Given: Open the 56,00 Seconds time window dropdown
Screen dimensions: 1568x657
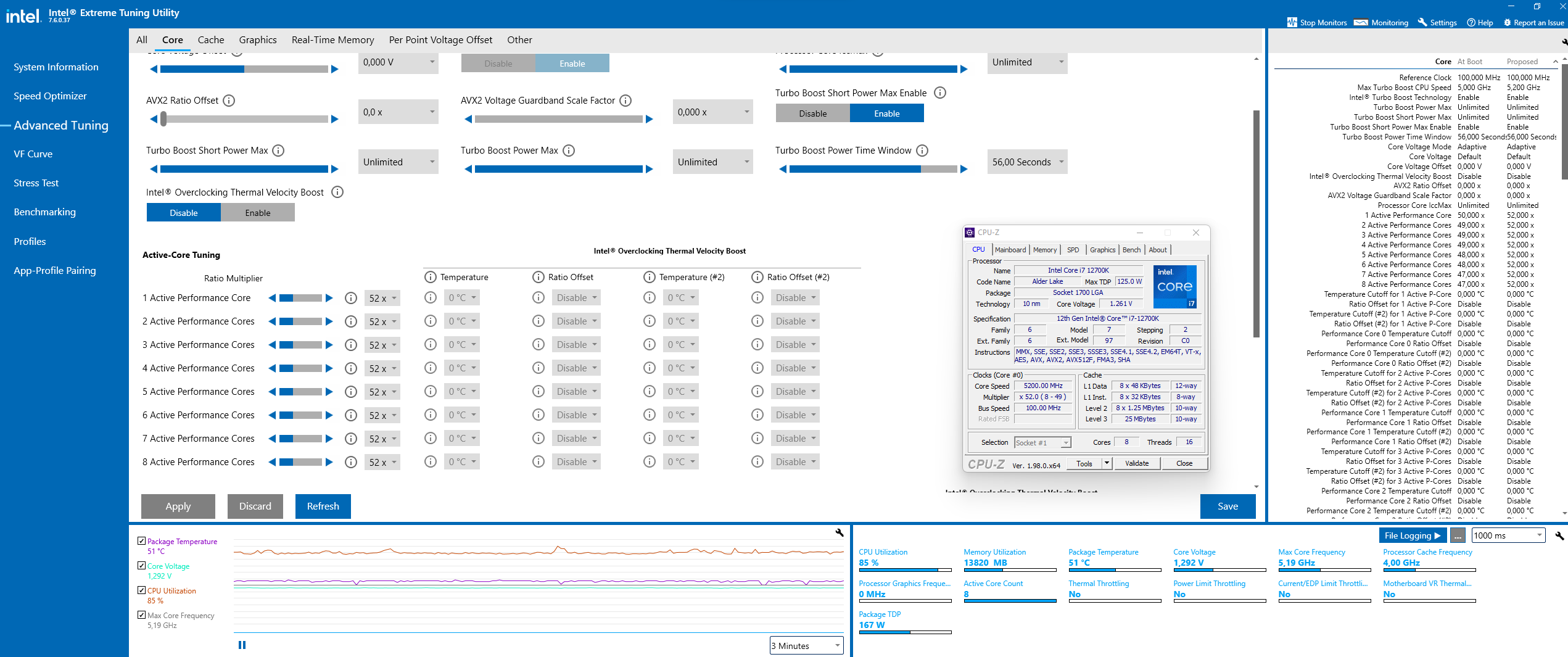Looking at the screenshot, I should pyautogui.click(x=1028, y=162).
